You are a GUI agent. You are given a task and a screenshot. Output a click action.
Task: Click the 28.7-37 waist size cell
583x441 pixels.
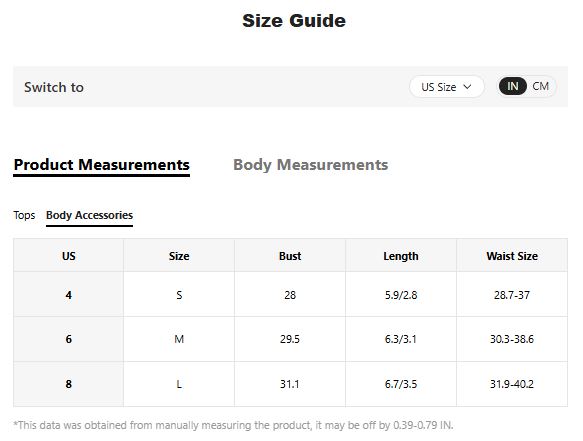pos(512,294)
